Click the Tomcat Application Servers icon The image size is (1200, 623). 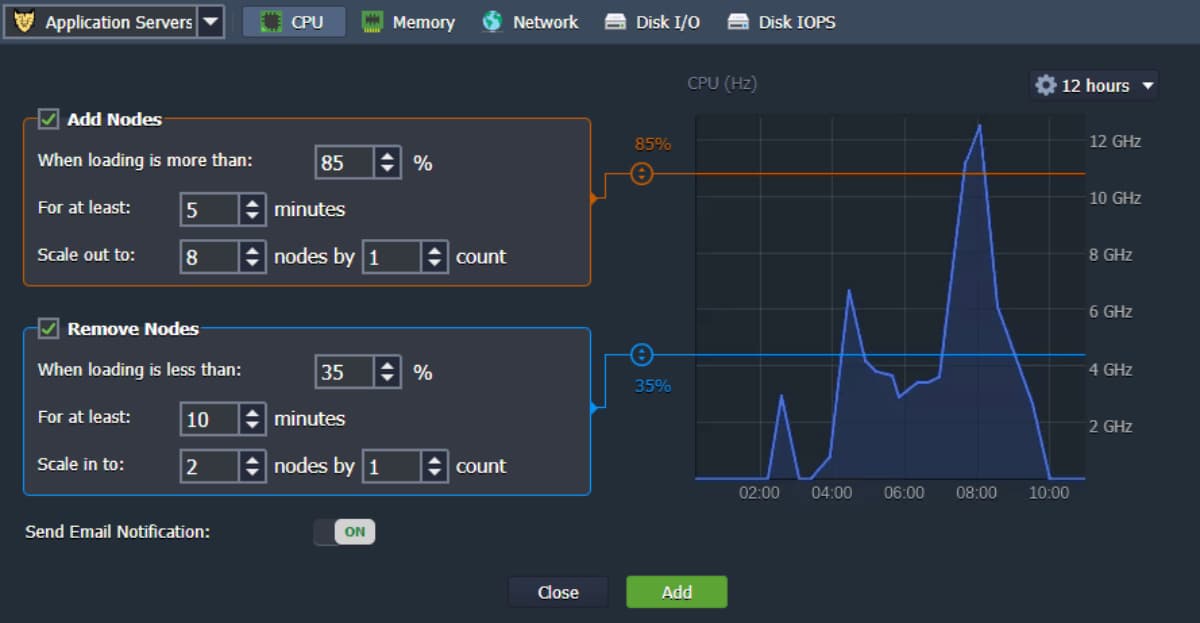pyautogui.click(x=24, y=22)
